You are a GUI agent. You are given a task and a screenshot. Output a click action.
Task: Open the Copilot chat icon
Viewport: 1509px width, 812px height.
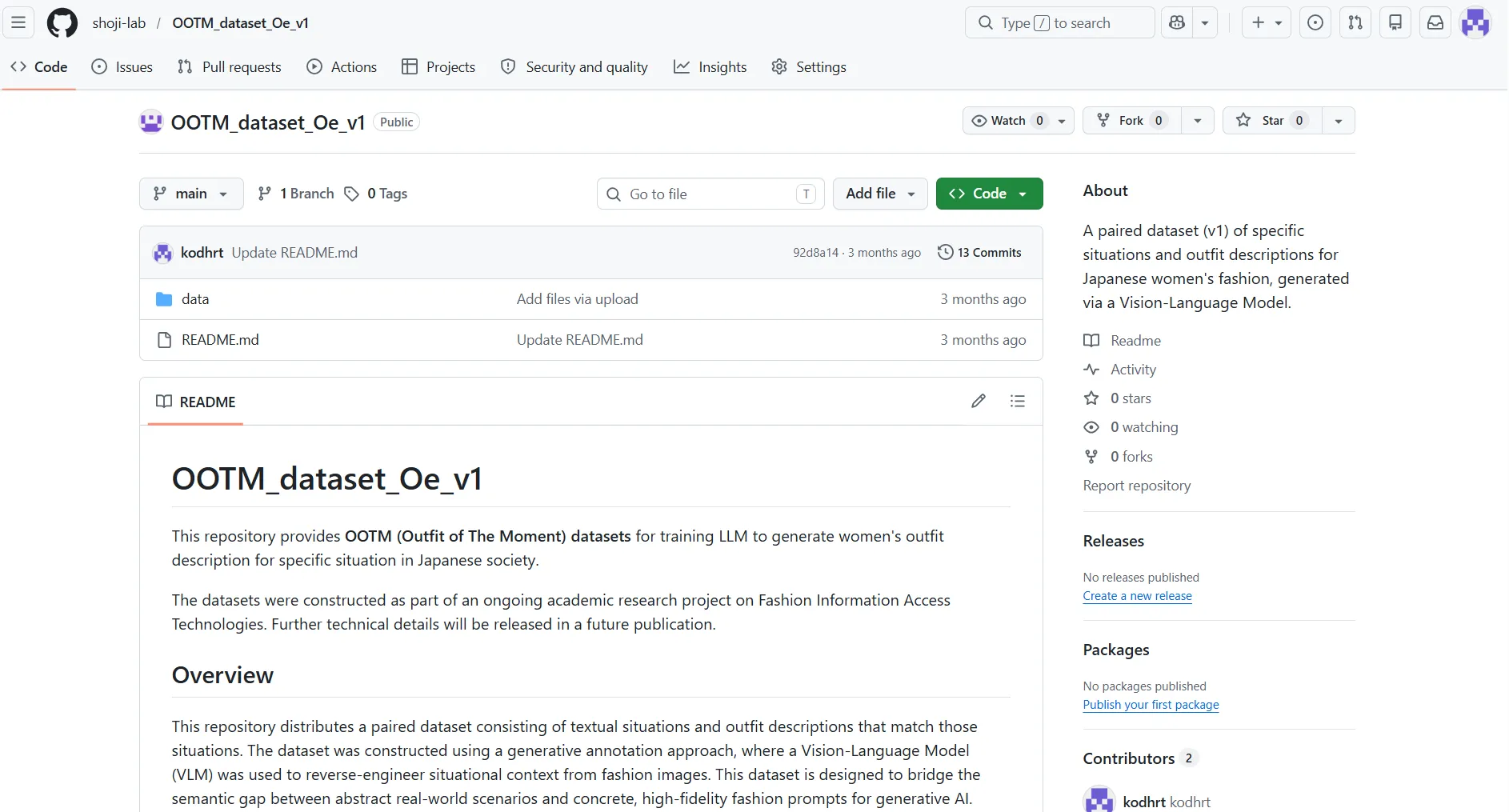click(x=1177, y=22)
